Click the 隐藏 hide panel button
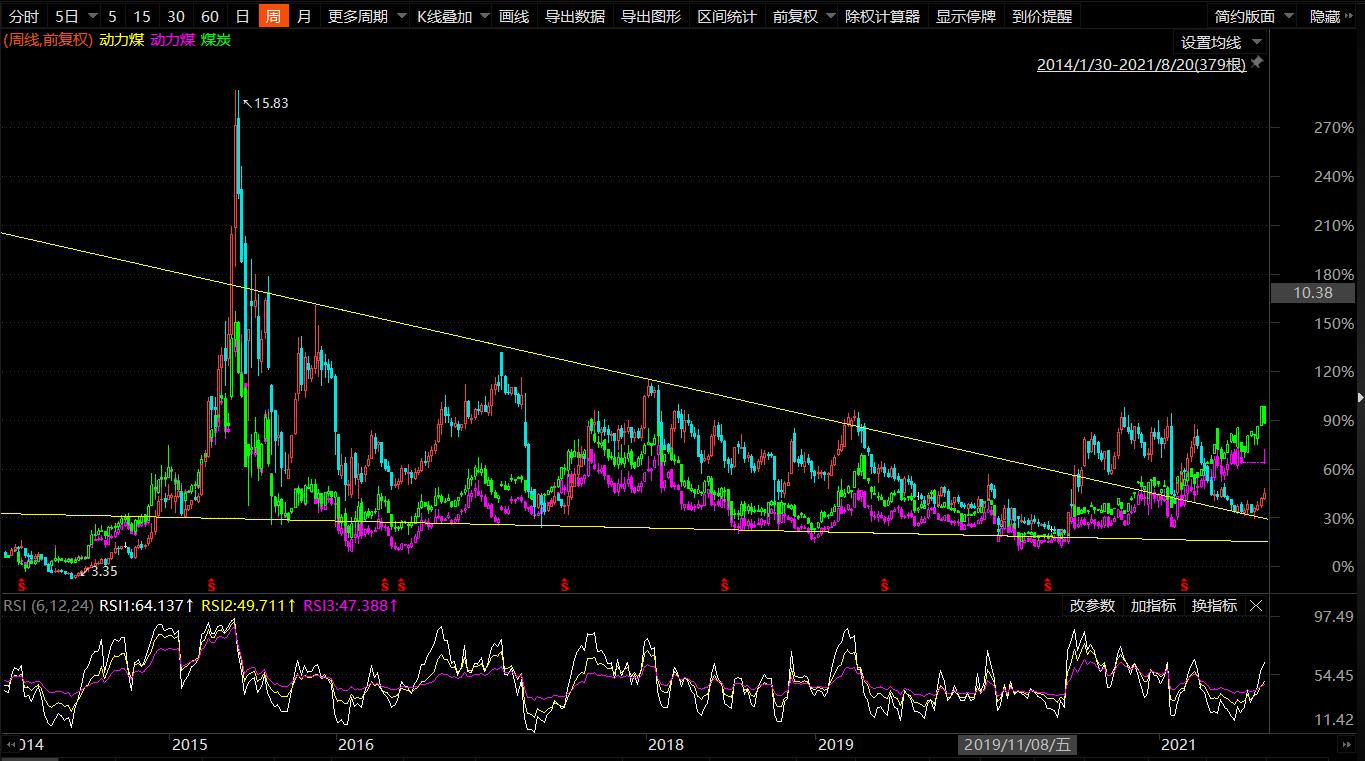 1325,16
